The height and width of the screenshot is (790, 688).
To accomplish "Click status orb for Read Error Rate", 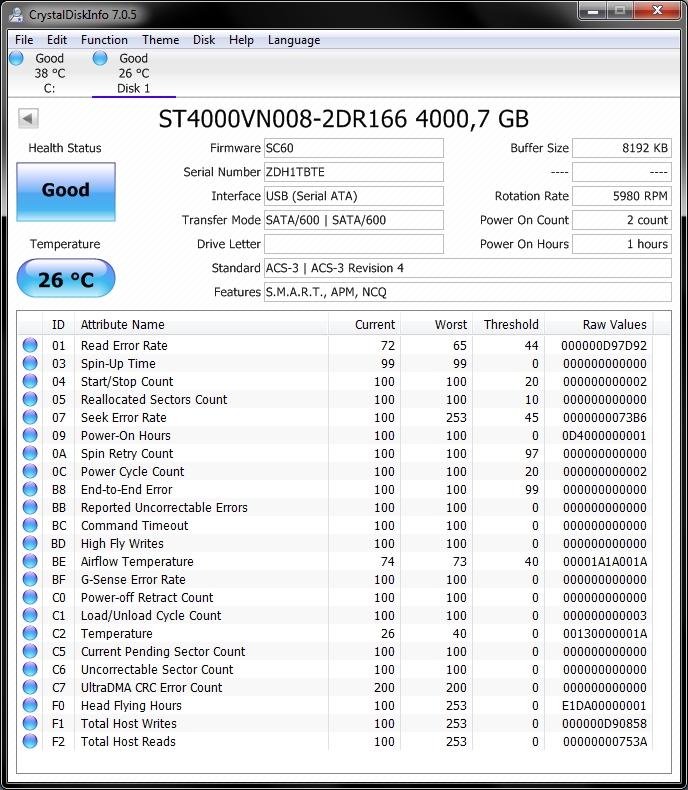I will 30,345.
